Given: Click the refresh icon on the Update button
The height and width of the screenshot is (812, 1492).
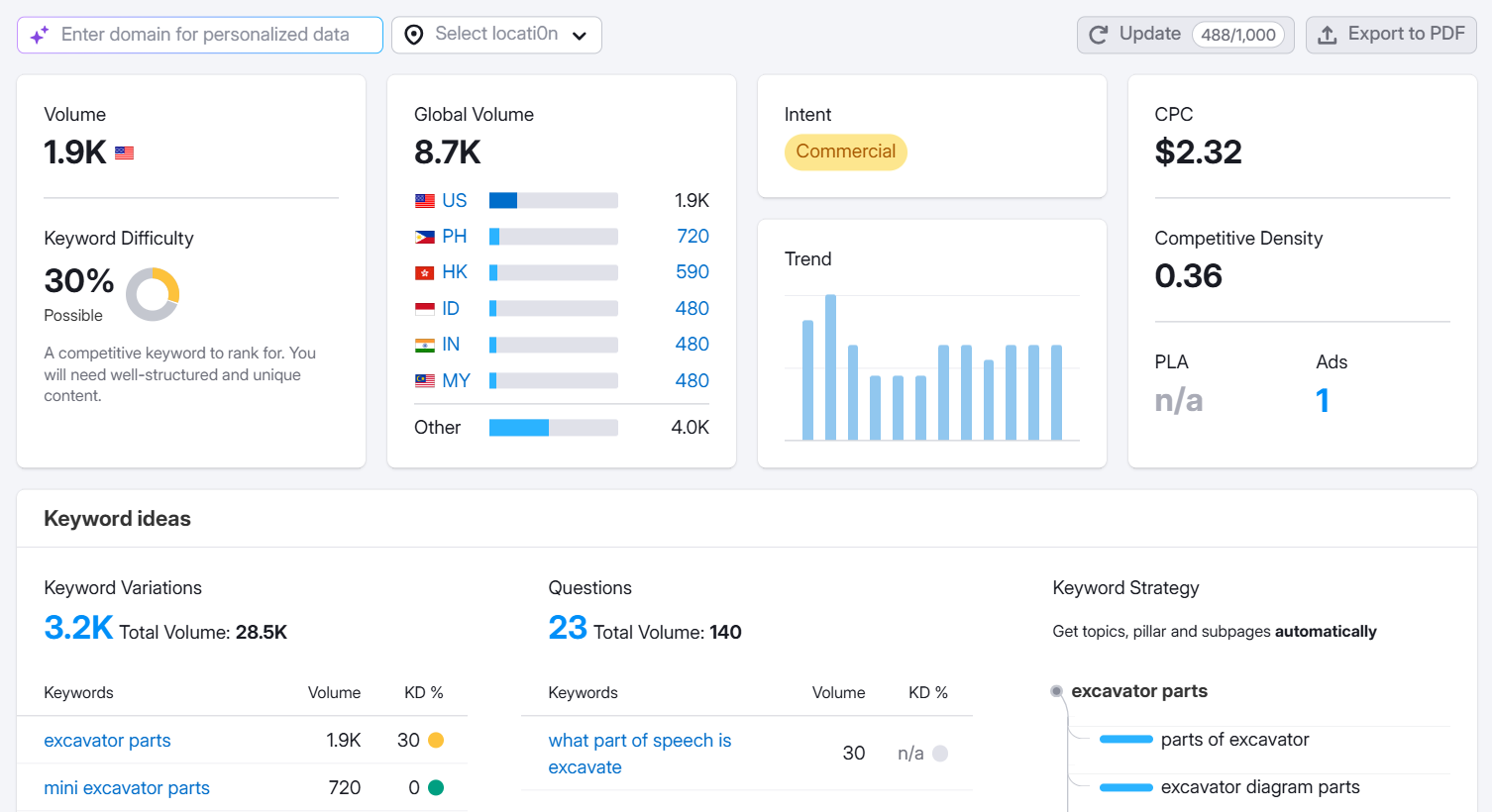Looking at the screenshot, I should pyautogui.click(x=1098, y=34).
